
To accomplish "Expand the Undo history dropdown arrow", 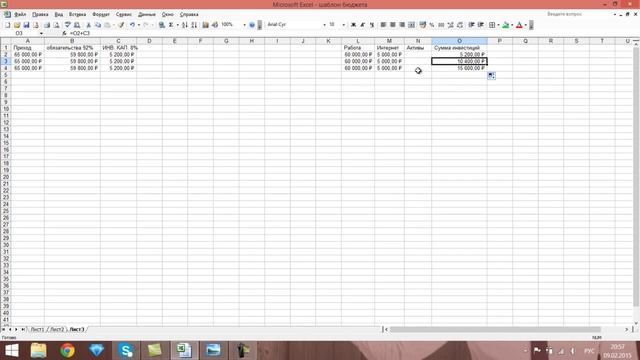I will [139, 25].
